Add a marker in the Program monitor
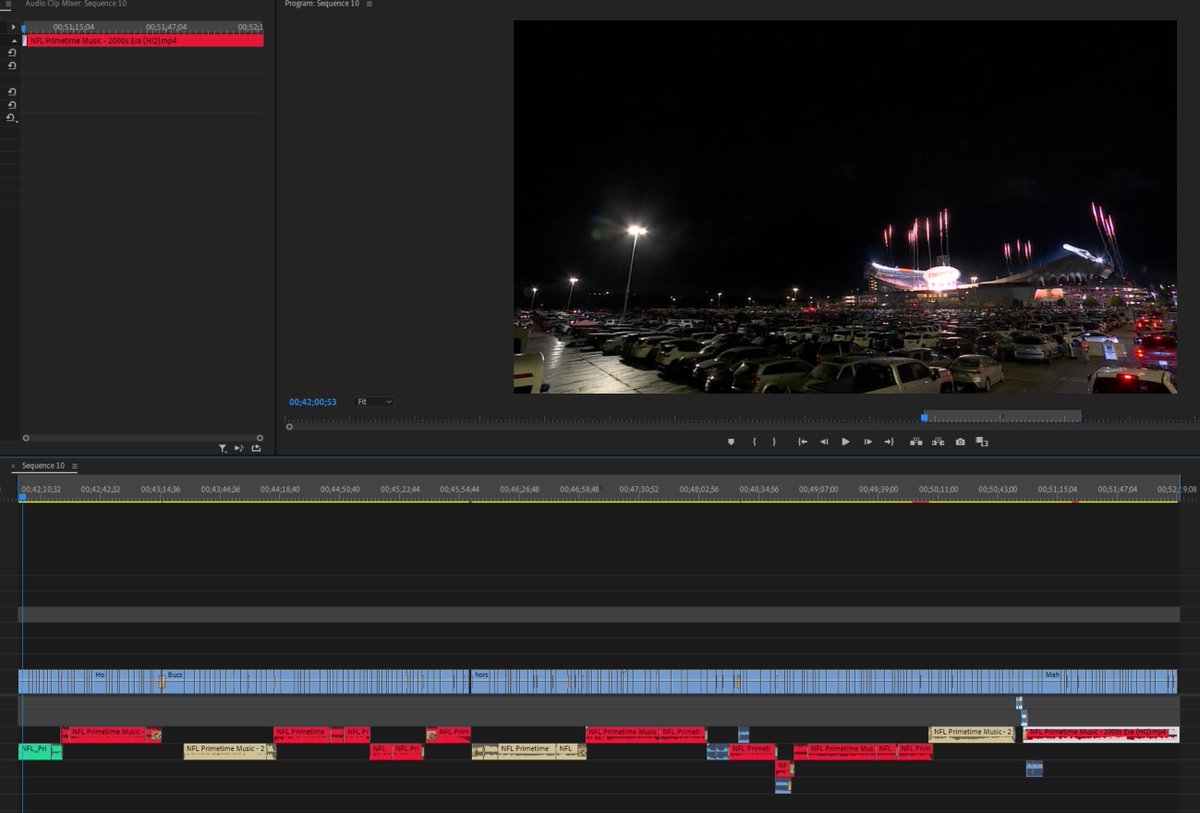1200x813 pixels. [731, 441]
